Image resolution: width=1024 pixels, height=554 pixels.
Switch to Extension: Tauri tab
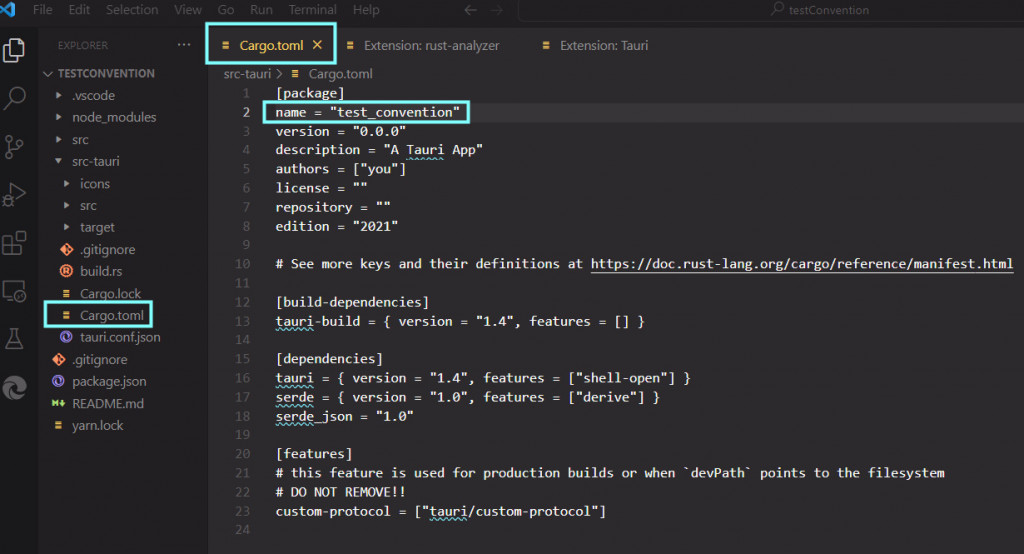[603, 46]
